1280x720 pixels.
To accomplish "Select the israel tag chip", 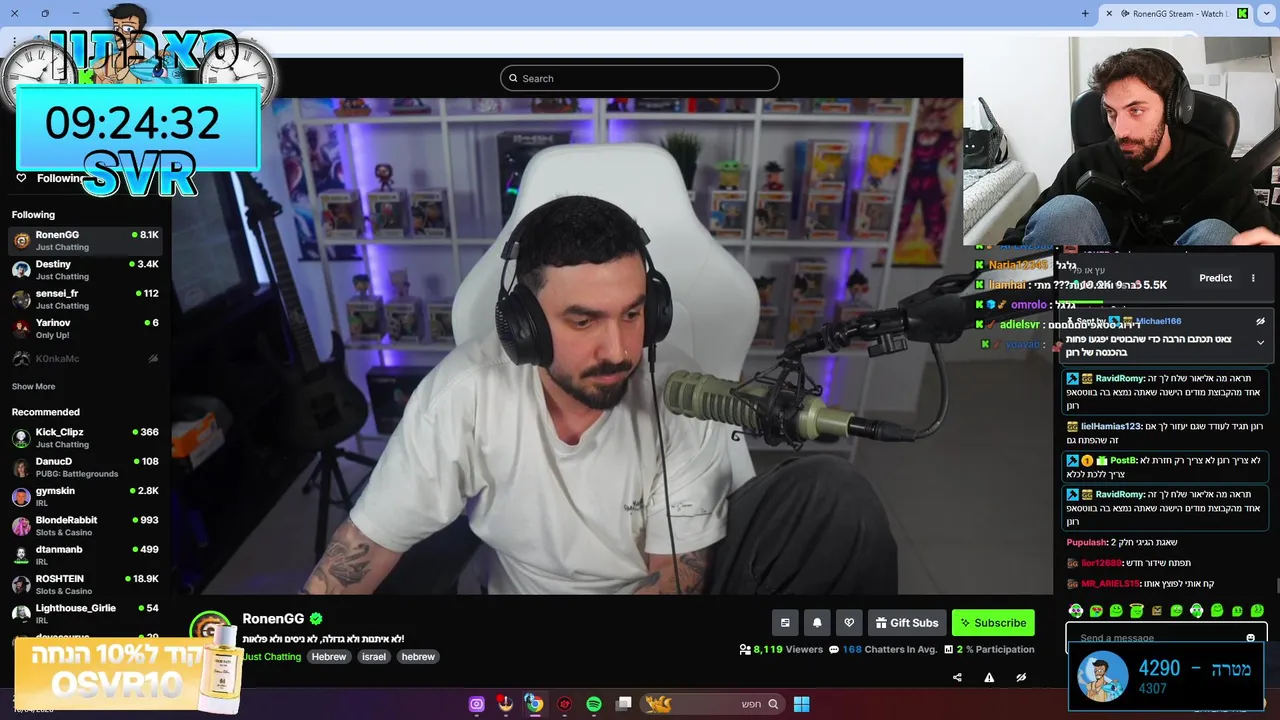I will pyautogui.click(x=374, y=657).
